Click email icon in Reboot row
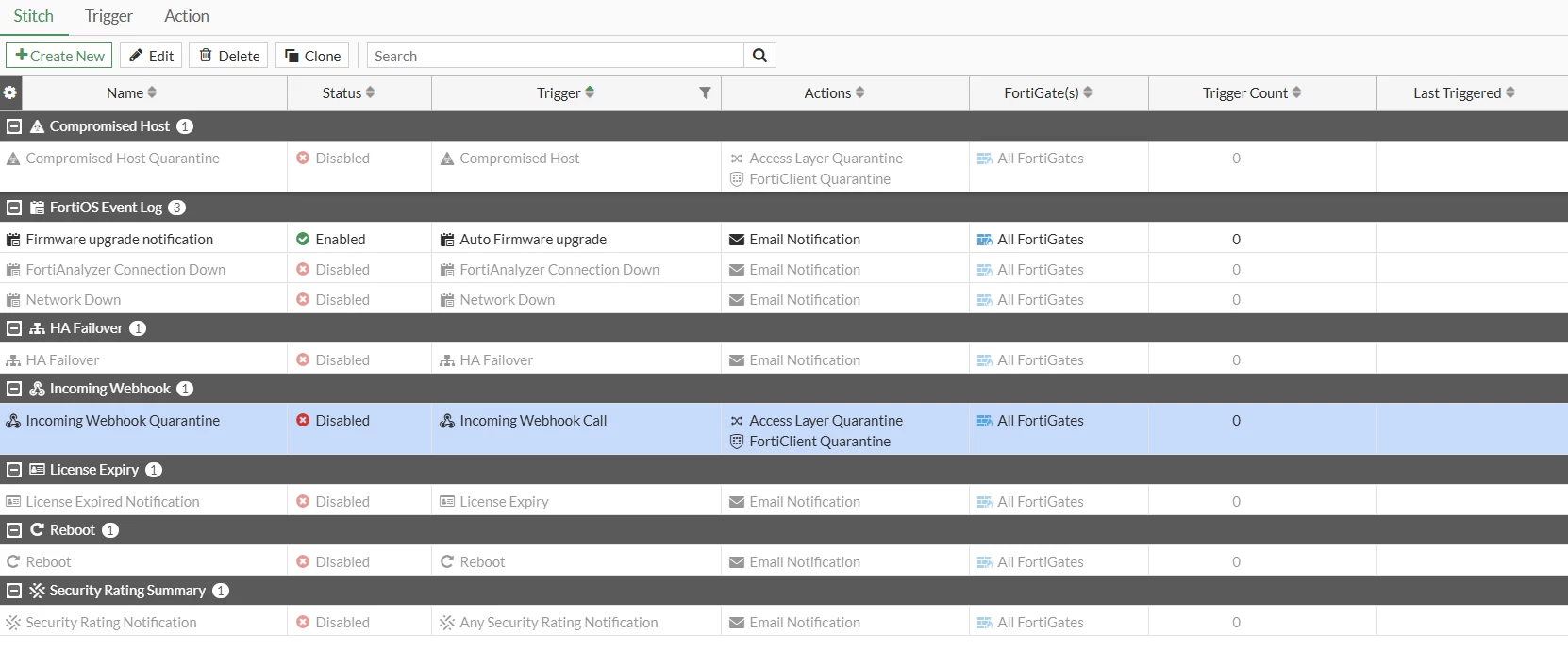Screen dimensions: 1568x668 click(x=737, y=562)
